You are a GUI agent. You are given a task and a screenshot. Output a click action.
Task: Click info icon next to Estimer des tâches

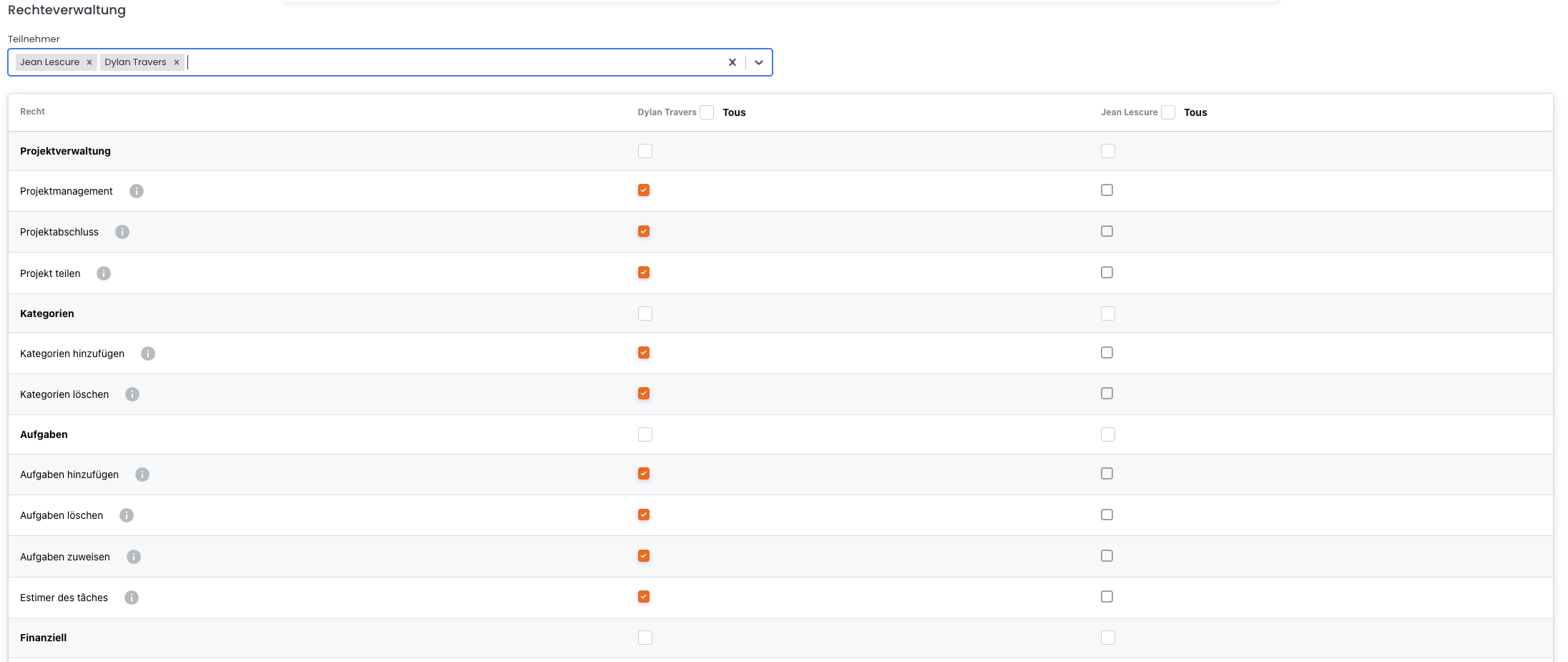132,598
